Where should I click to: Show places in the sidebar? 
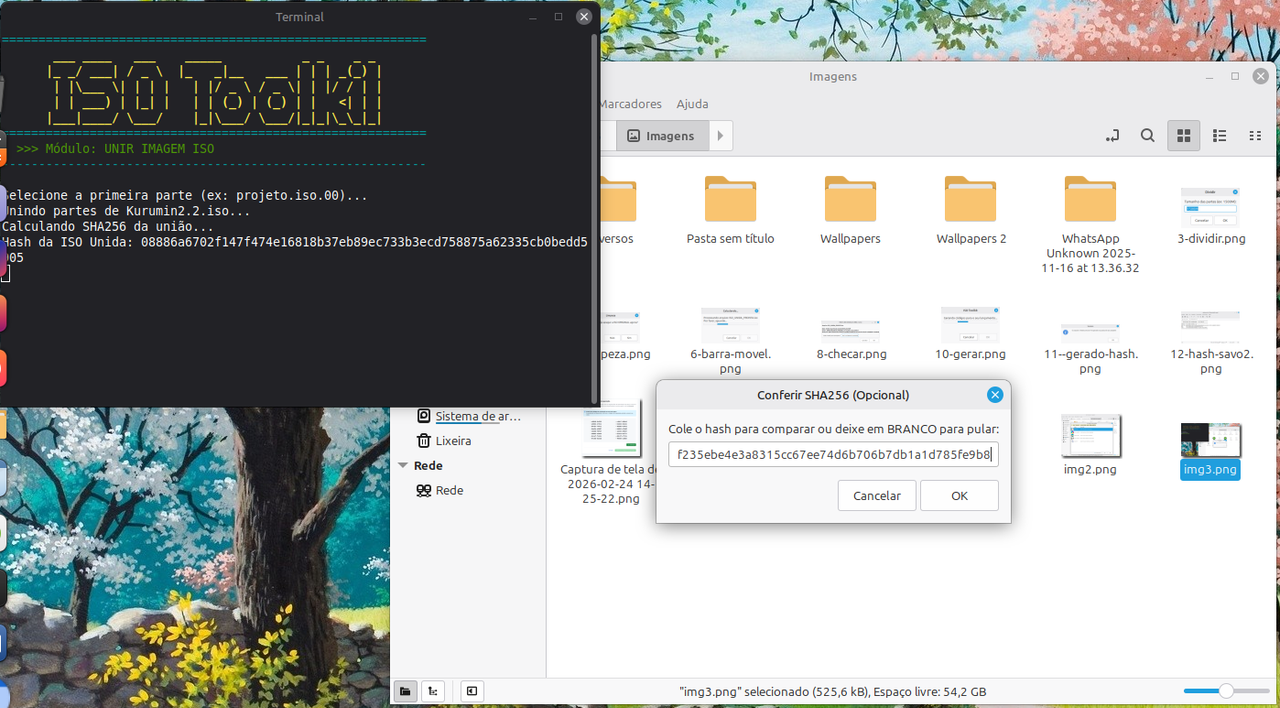[x=405, y=691]
